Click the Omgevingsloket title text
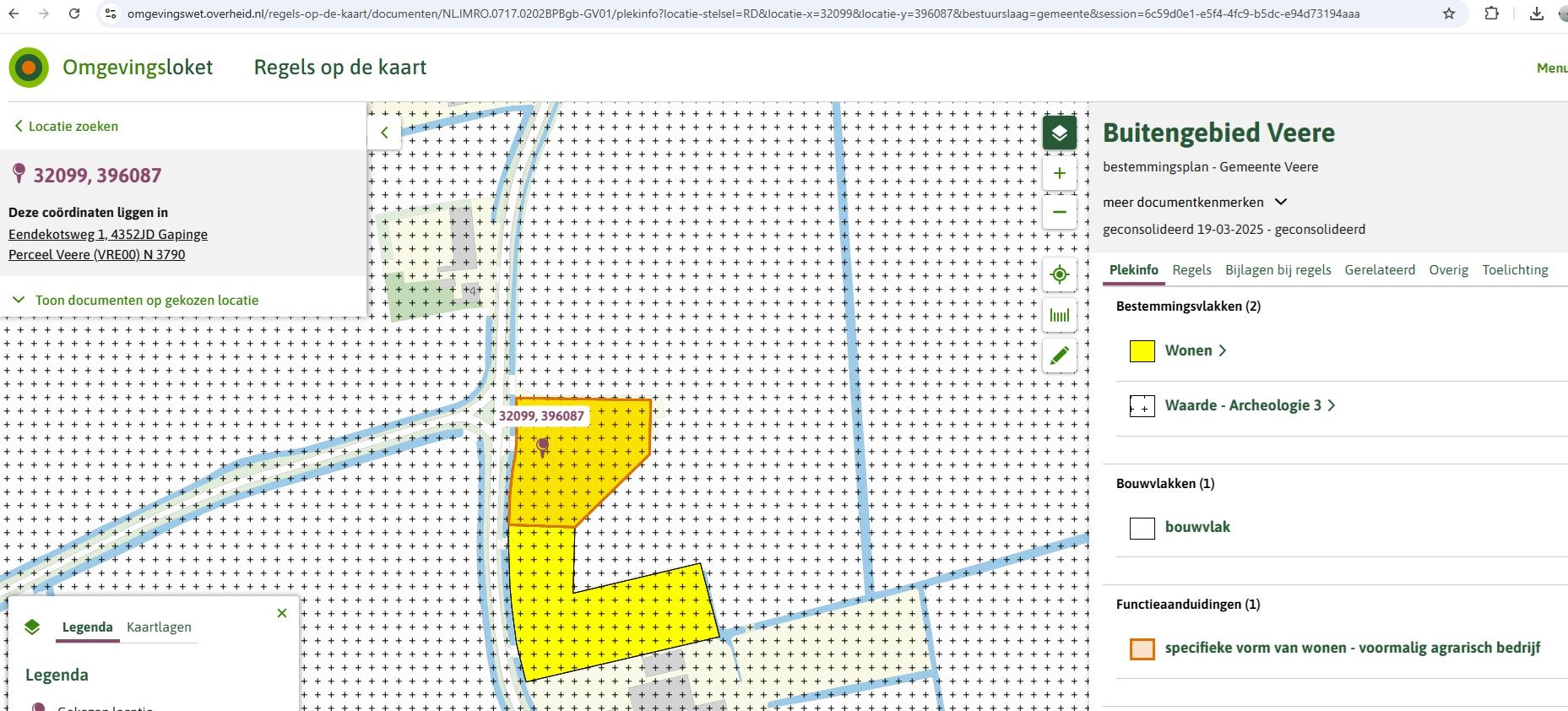The width and height of the screenshot is (1568, 711). [x=138, y=68]
